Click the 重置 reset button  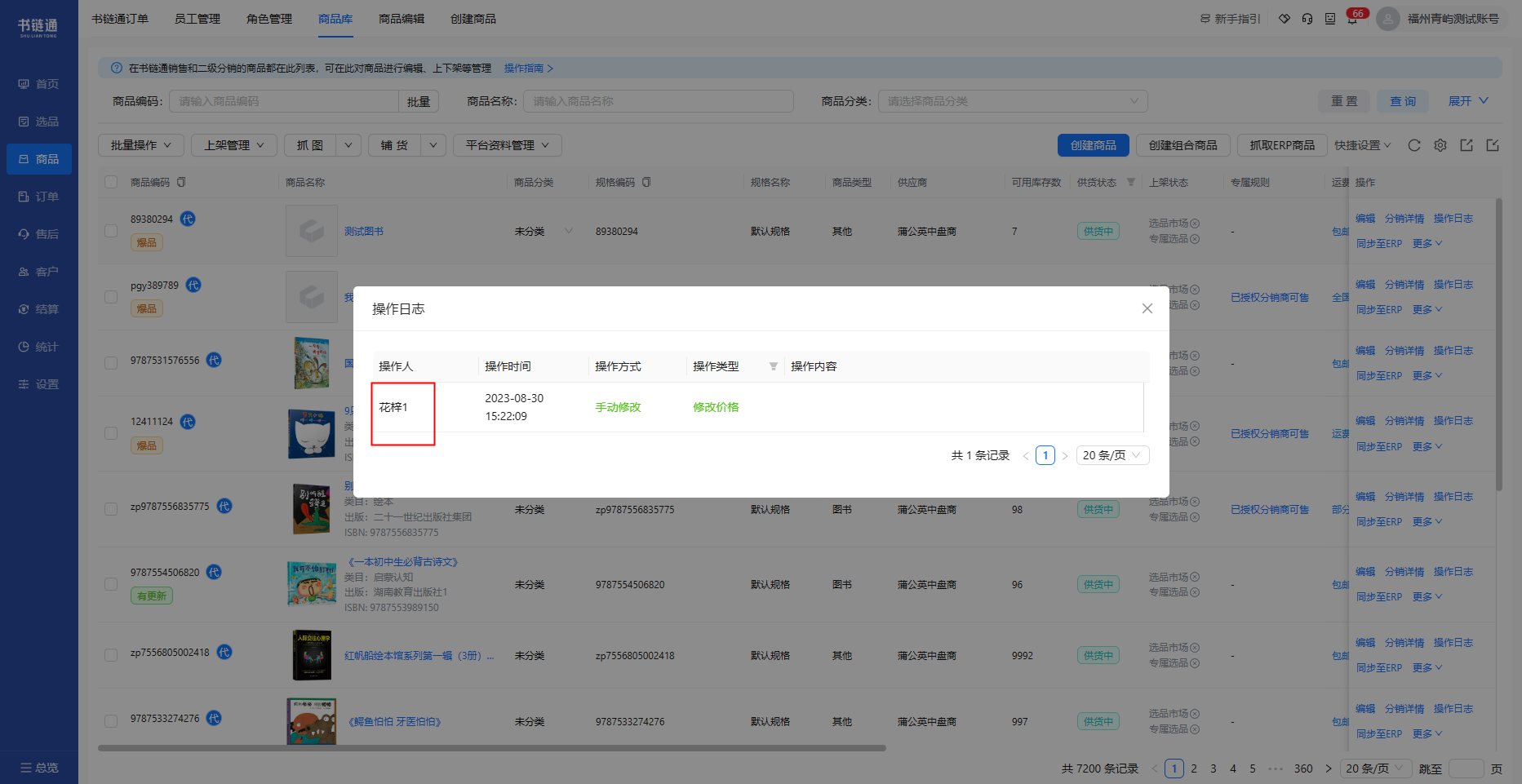tap(1345, 101)
